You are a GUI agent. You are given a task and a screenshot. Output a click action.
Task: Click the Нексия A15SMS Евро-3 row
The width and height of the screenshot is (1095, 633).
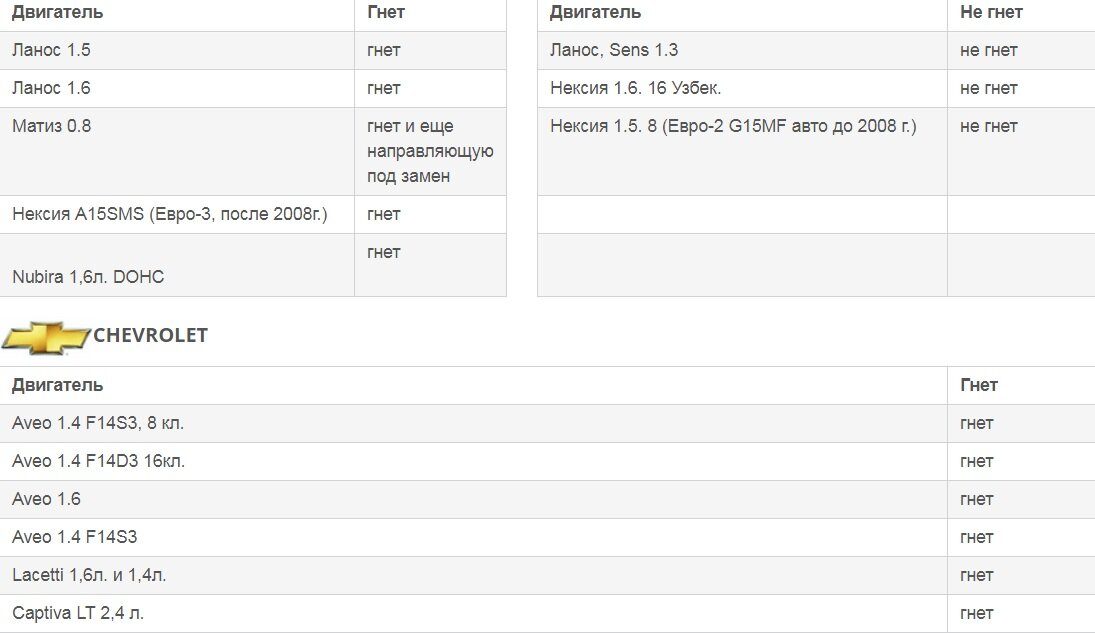pyautogui.click(x=253, y=214)
